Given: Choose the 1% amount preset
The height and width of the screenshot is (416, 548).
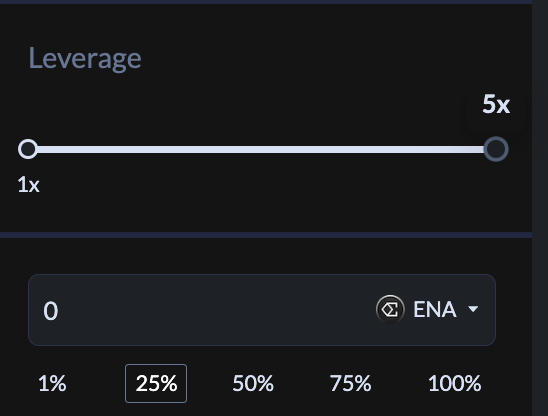Looking at the screenshot, I should click(x=52, y=383).
